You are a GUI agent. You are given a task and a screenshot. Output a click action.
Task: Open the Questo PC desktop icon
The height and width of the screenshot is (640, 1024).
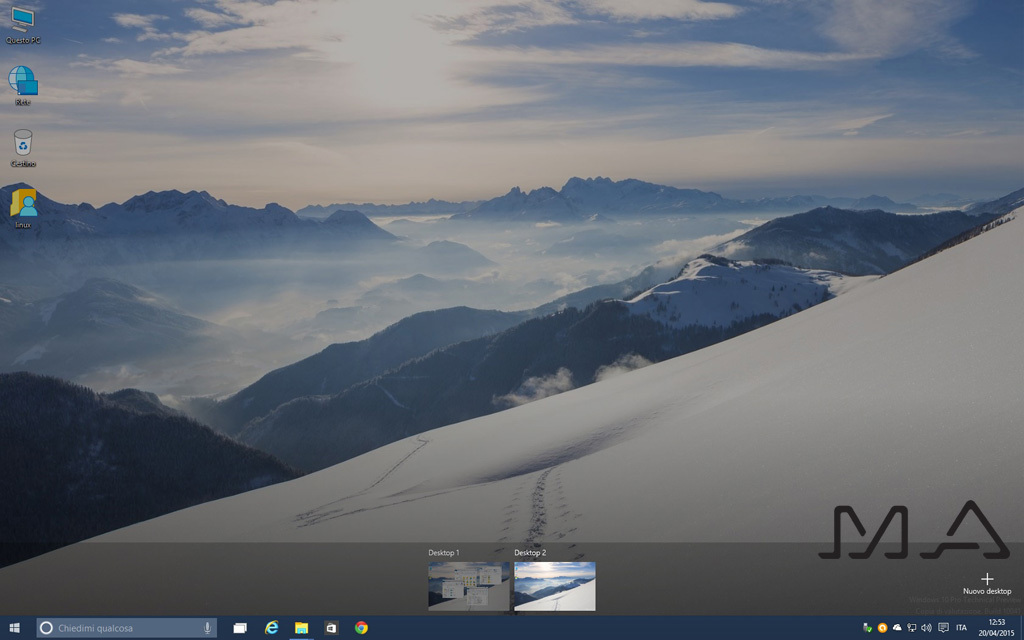pyautogui.click(x=23, y=25)
